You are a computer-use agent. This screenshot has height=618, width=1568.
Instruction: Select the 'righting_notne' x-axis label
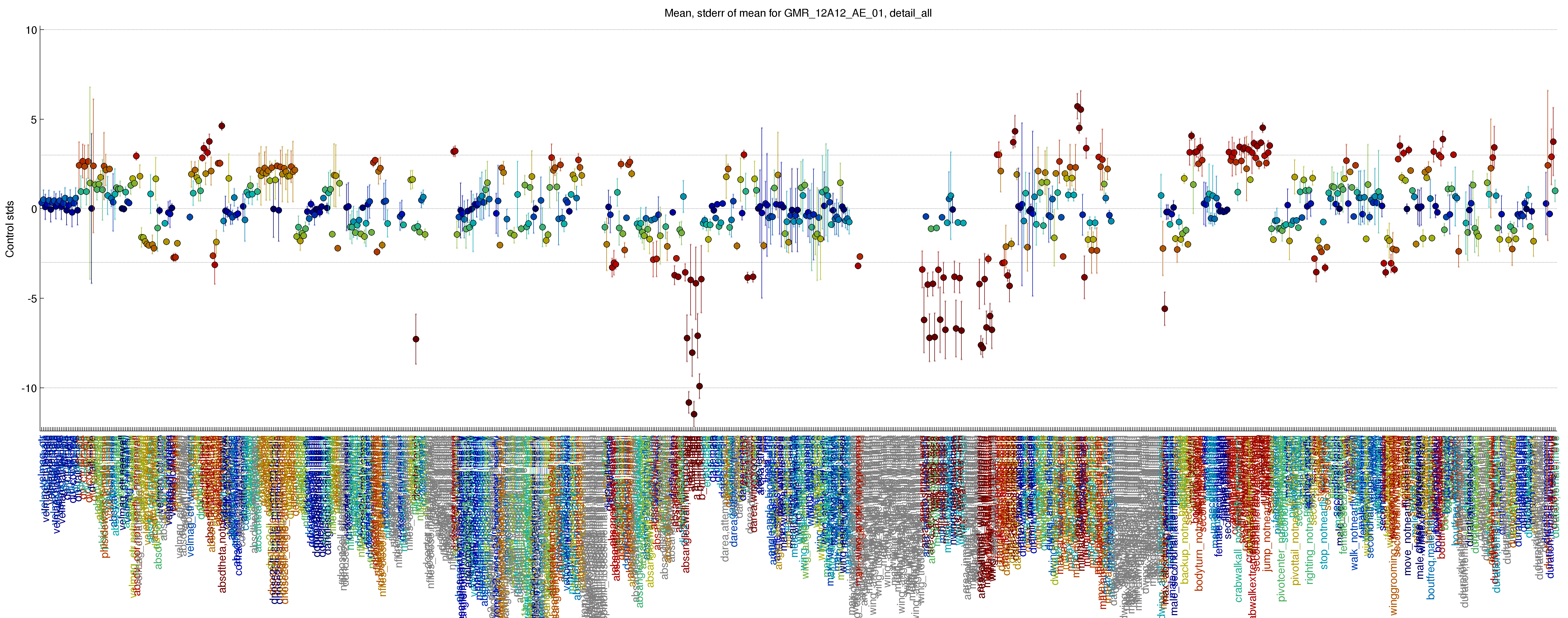pyautogui.click(x=1310, y=550)
